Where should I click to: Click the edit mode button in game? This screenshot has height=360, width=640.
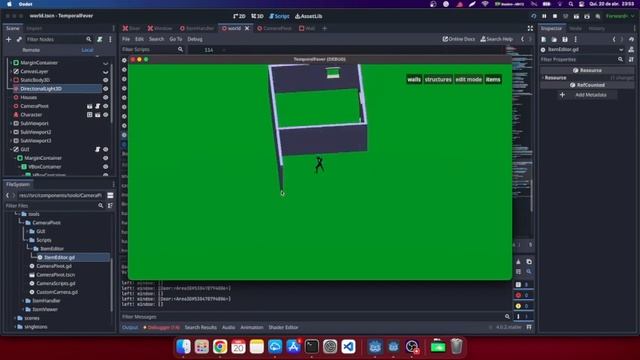pos(469,80)
